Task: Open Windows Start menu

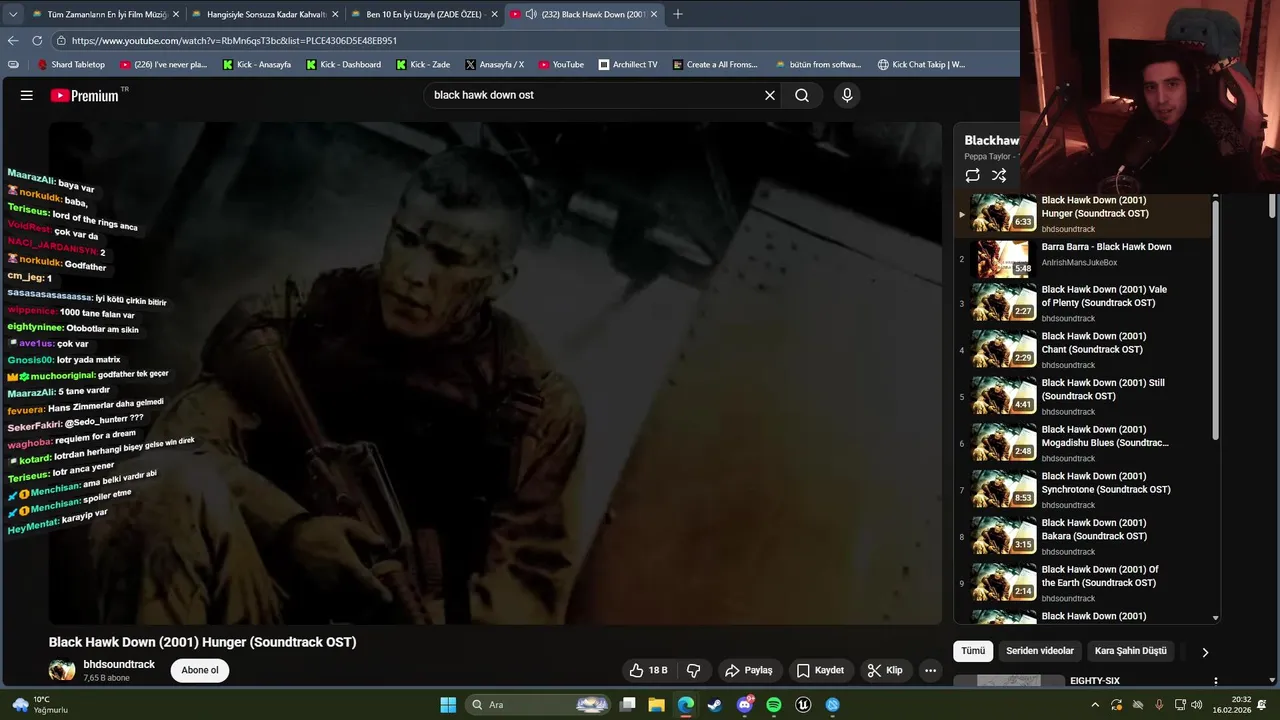Action: (448, 705)
